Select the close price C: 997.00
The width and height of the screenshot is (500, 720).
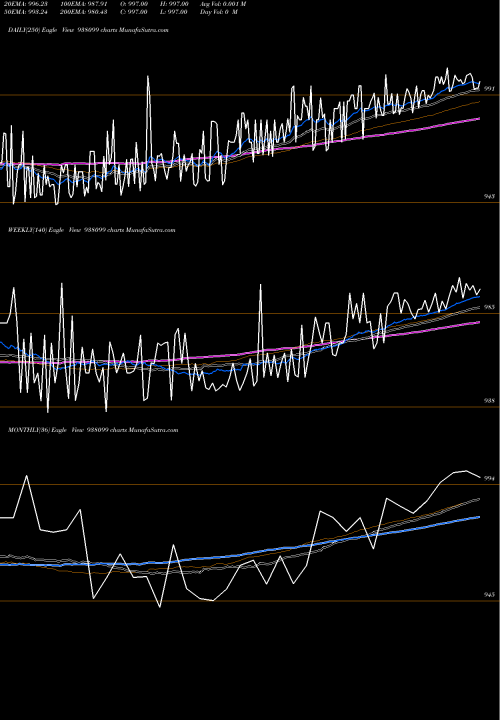[x=134, y=12]
